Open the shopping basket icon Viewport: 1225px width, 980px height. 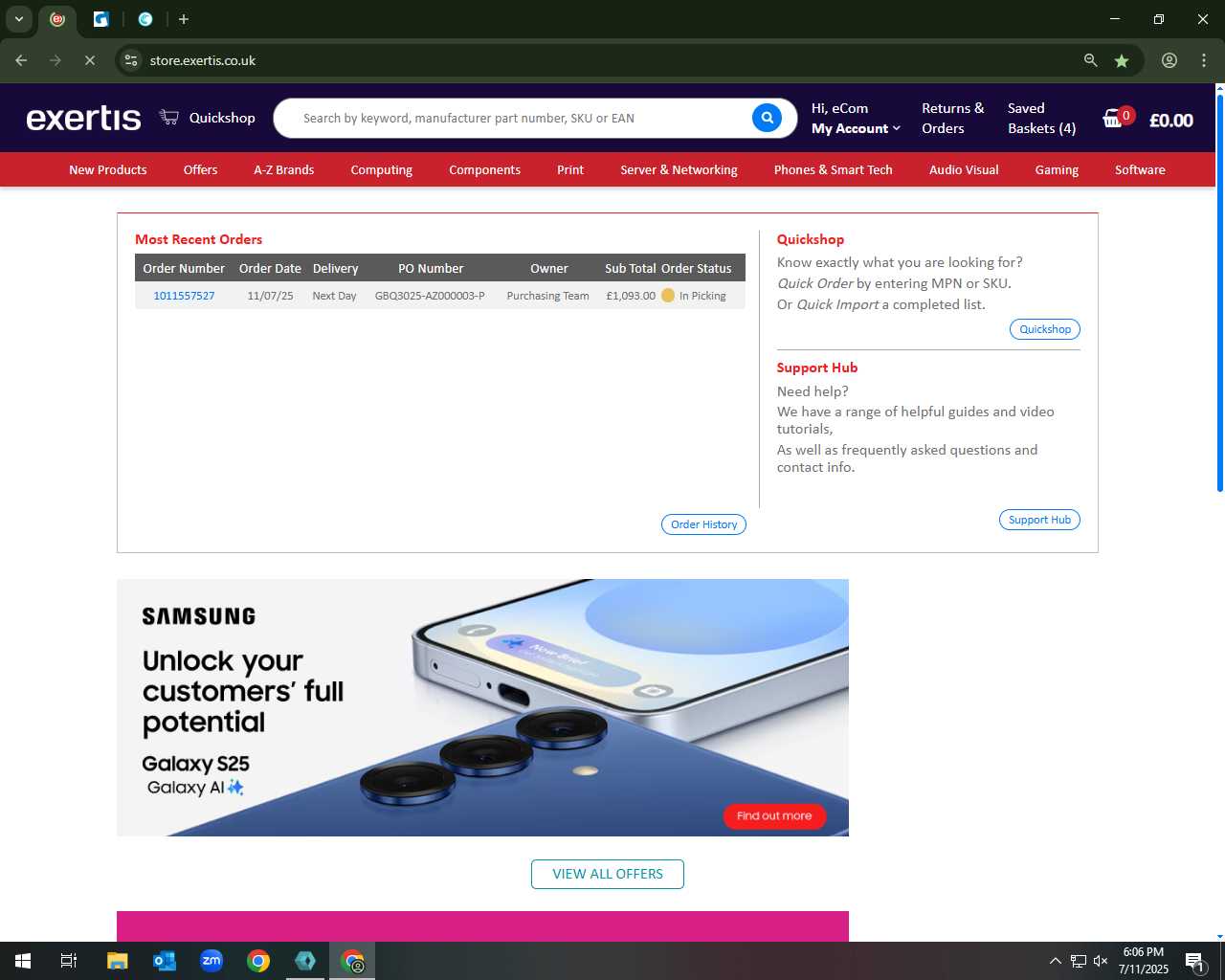(1113, 119)
